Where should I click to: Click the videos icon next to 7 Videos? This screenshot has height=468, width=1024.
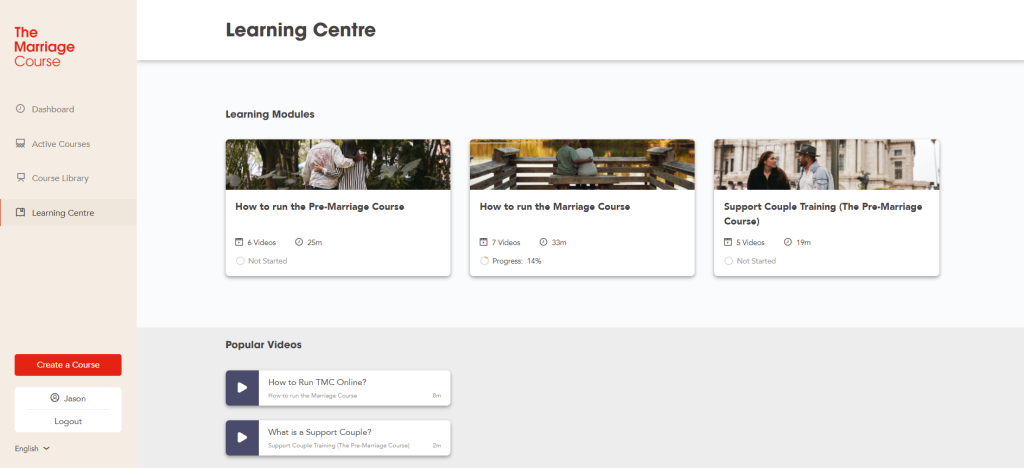(483, 242)
